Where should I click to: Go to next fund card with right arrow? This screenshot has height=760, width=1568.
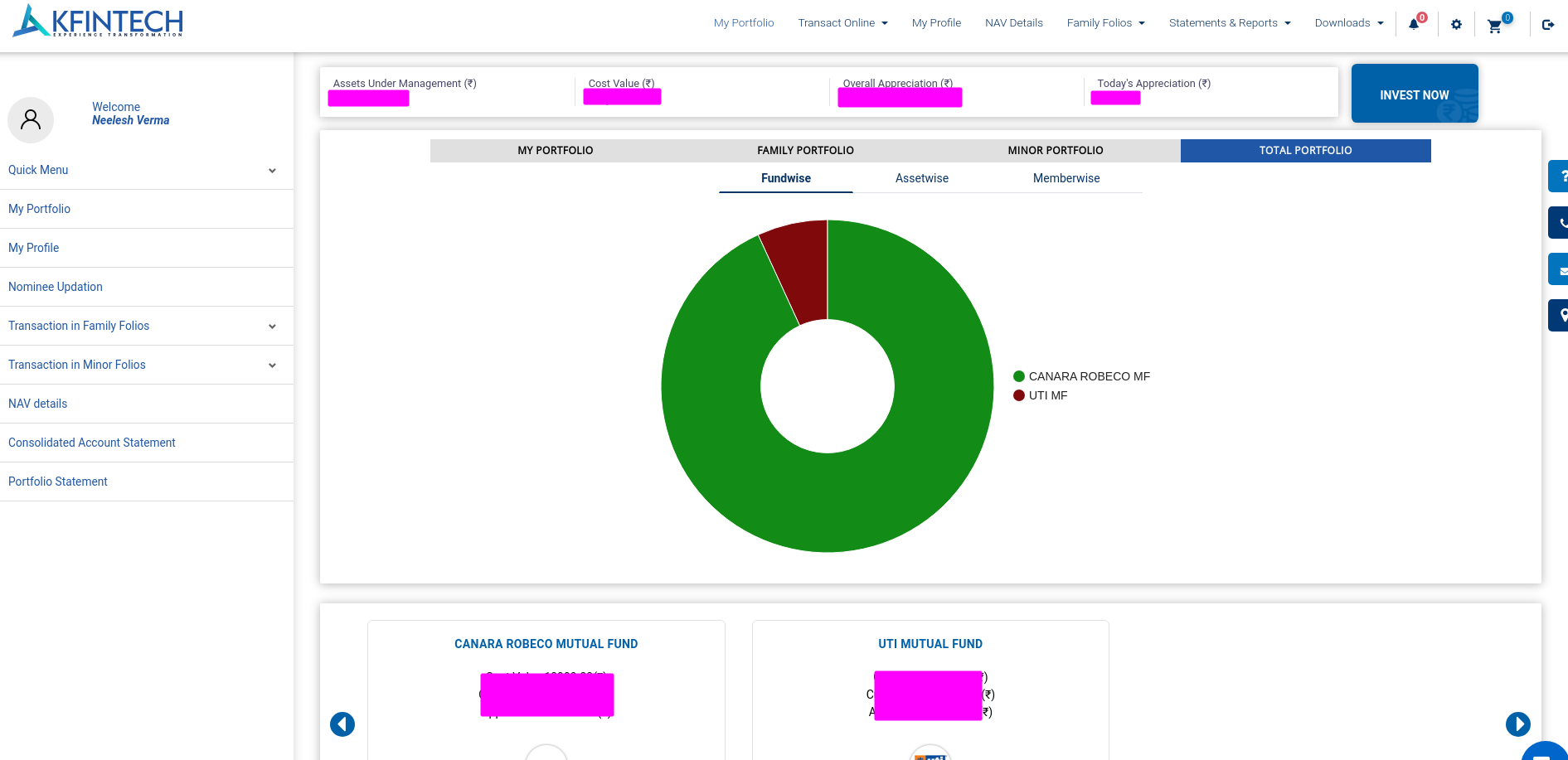coord(1517,724)
